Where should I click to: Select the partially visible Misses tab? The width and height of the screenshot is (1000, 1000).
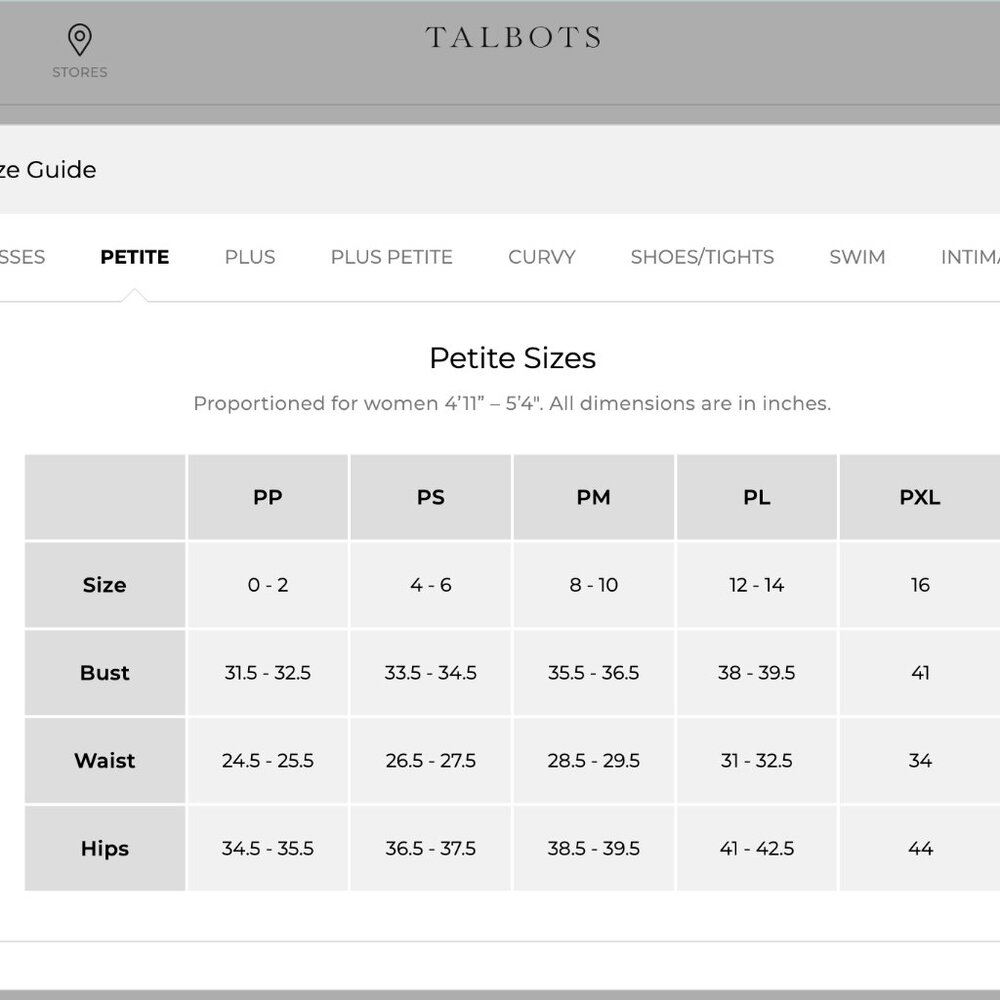(x=22, y=257)
